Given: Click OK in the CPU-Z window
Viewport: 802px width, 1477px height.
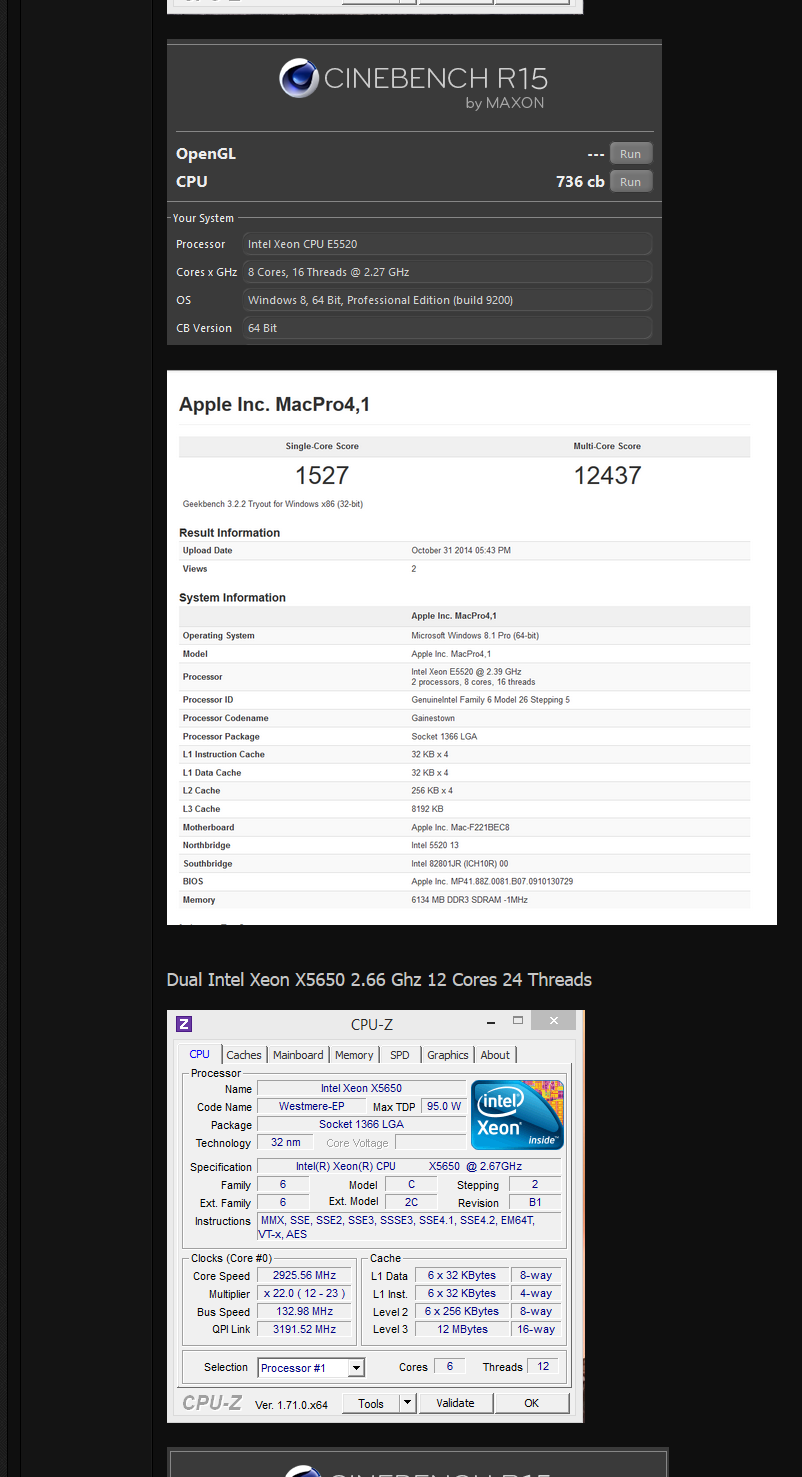Looking at the screenshot, I should point(532,1403).
